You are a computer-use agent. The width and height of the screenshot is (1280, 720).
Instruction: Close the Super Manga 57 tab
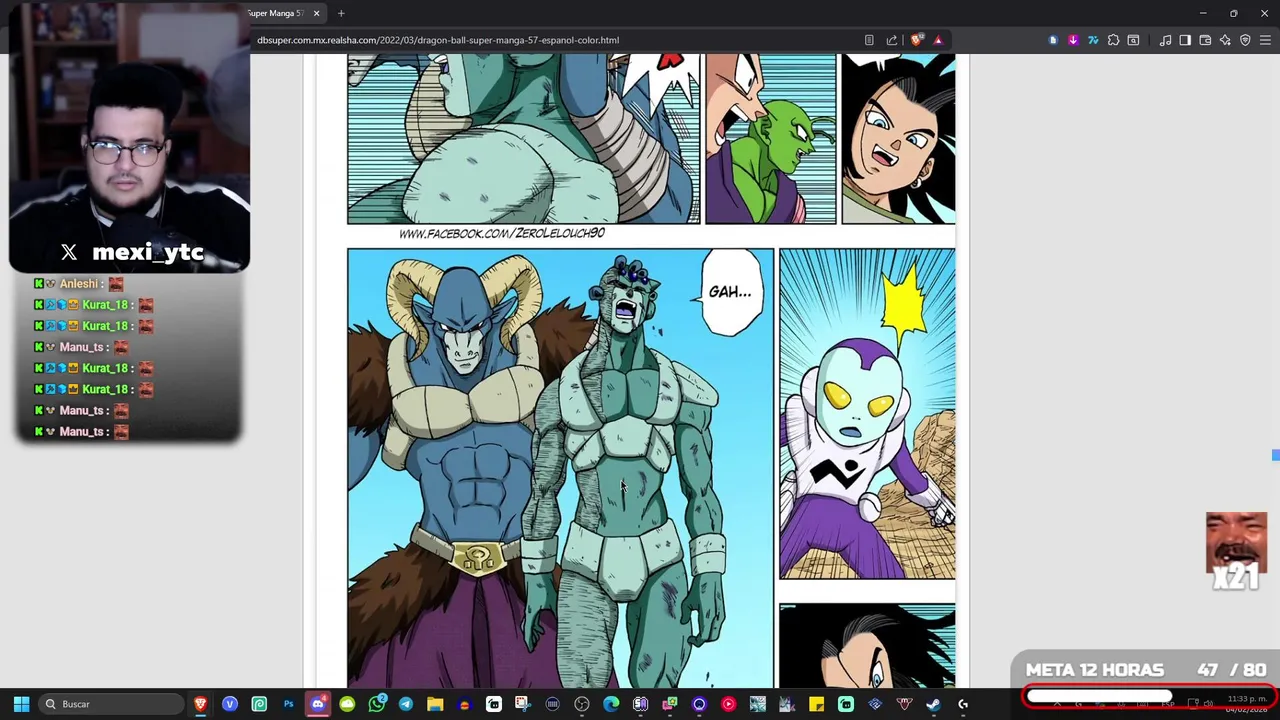tap(316, 13)
